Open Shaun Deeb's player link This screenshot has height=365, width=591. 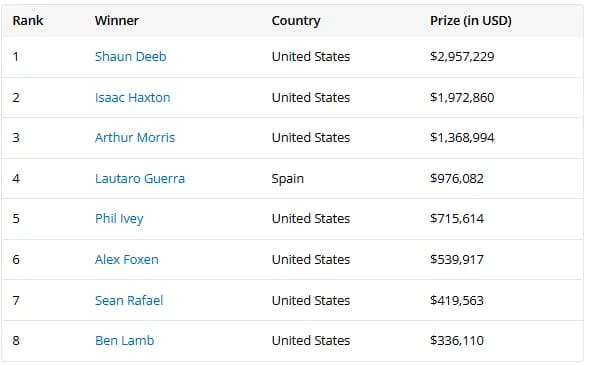tap(130, 57)
